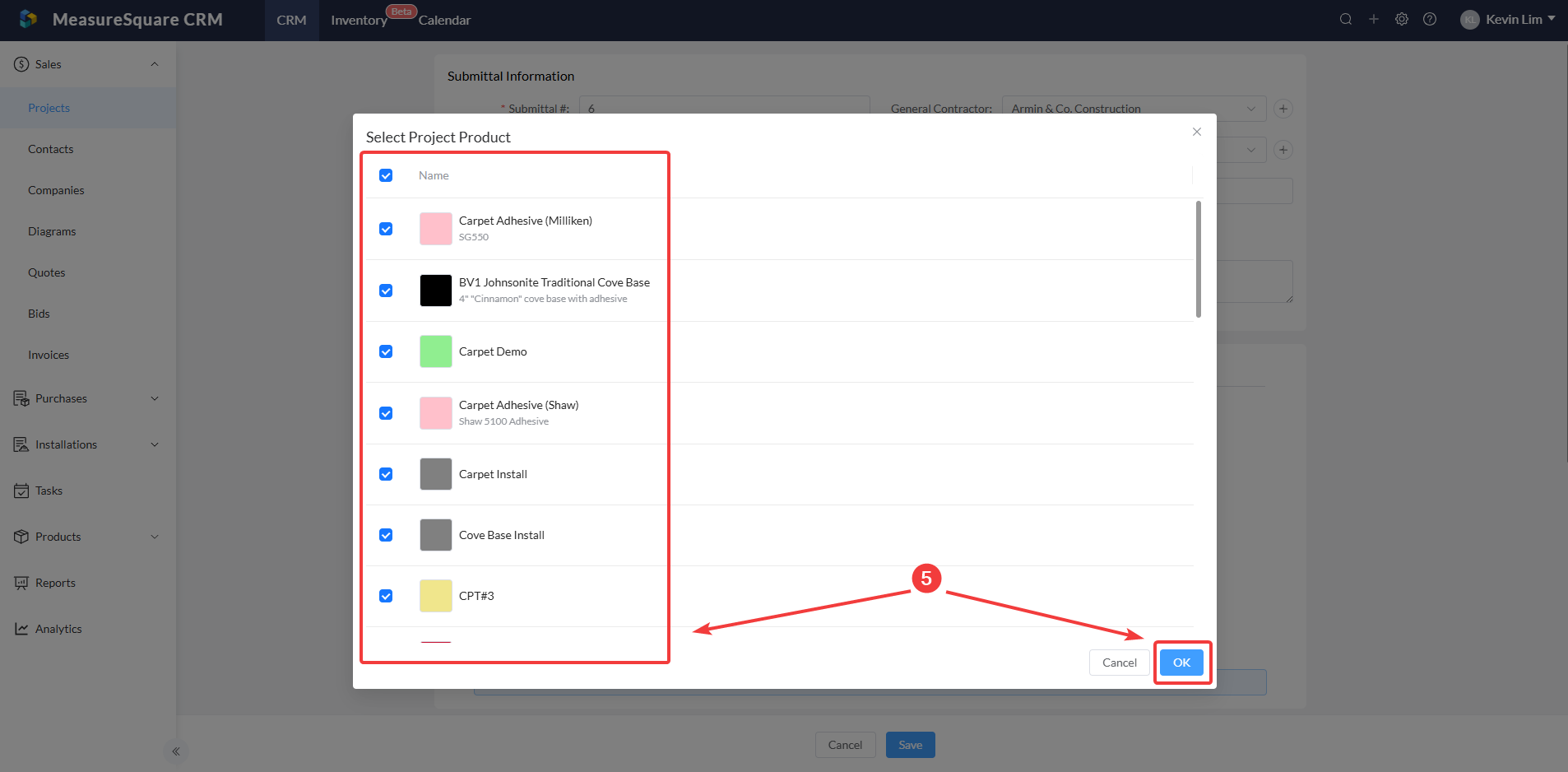Collapse the Sales section chevron
Viewport: 1568px width, 772px height.
pos(155,64)
